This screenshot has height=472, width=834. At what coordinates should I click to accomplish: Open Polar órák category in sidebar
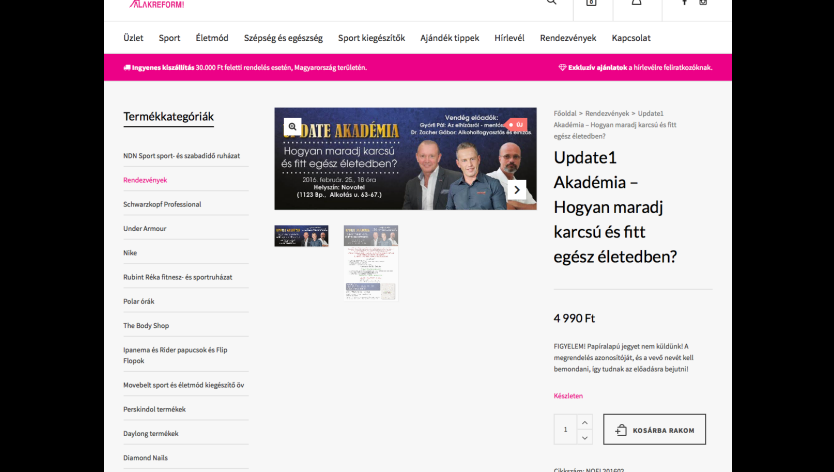click(139, 301)
